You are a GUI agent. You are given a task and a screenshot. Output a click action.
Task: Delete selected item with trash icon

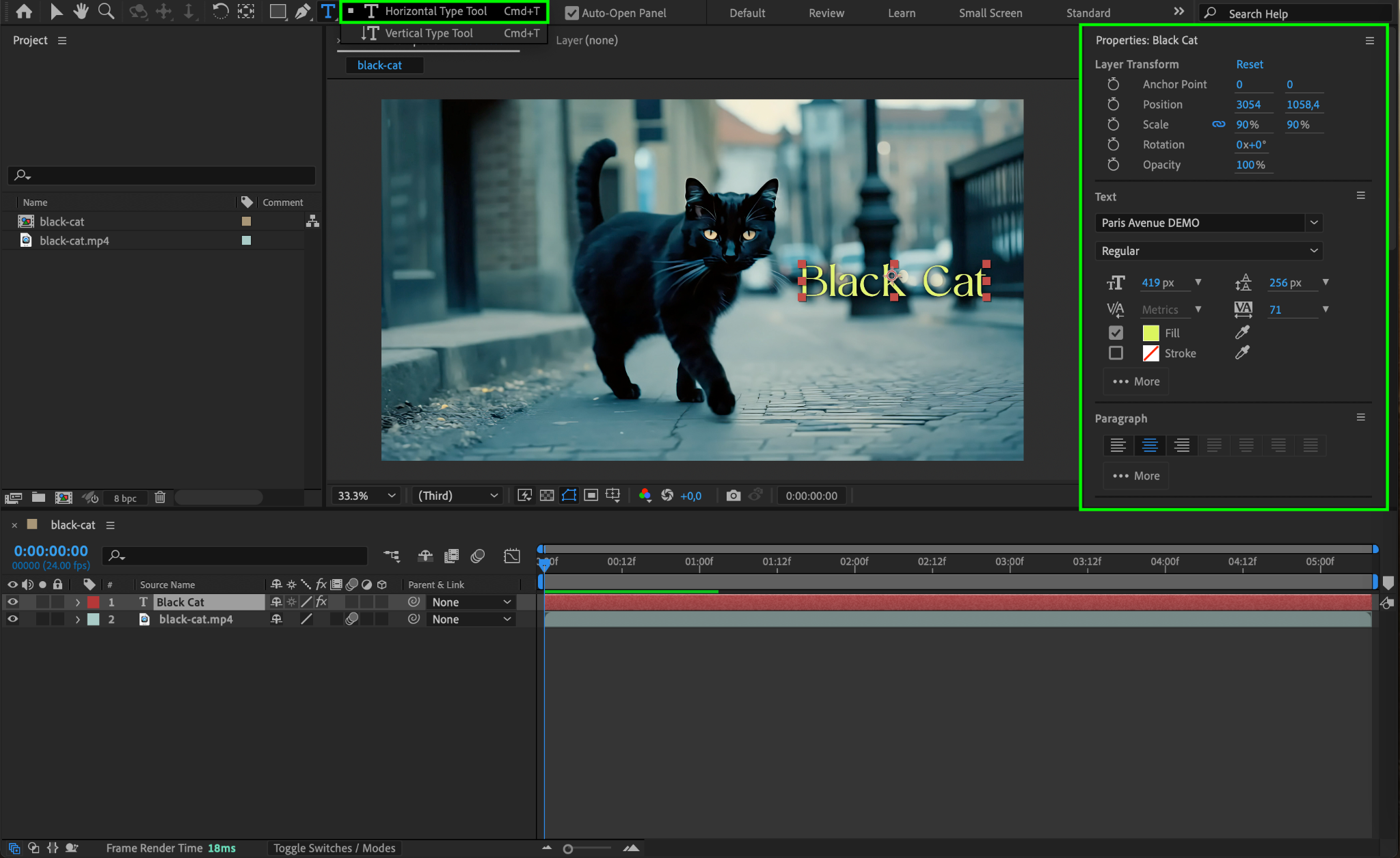(x=160, y=498)
